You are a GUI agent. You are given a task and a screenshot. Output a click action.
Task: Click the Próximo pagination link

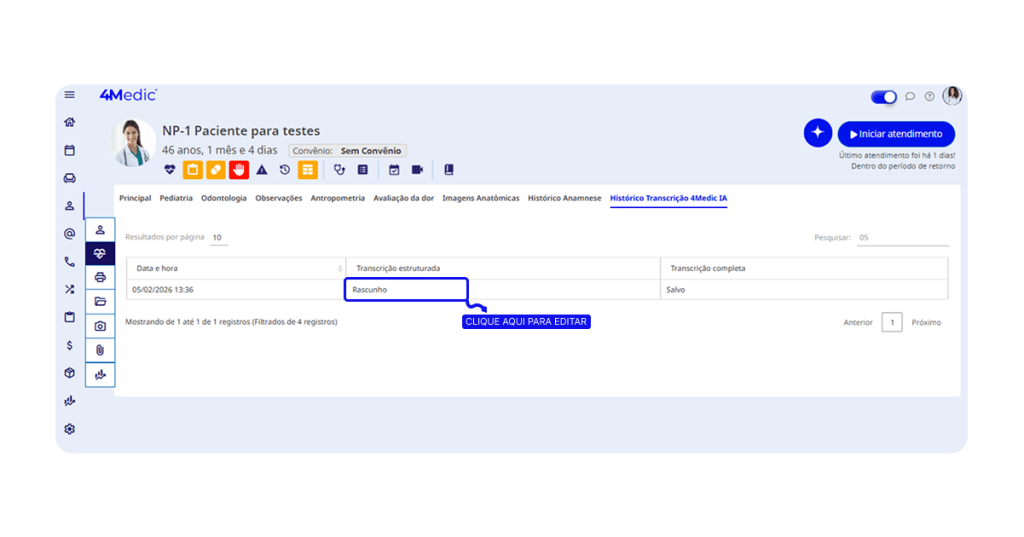pyautogui.click(x=925, y=322)
